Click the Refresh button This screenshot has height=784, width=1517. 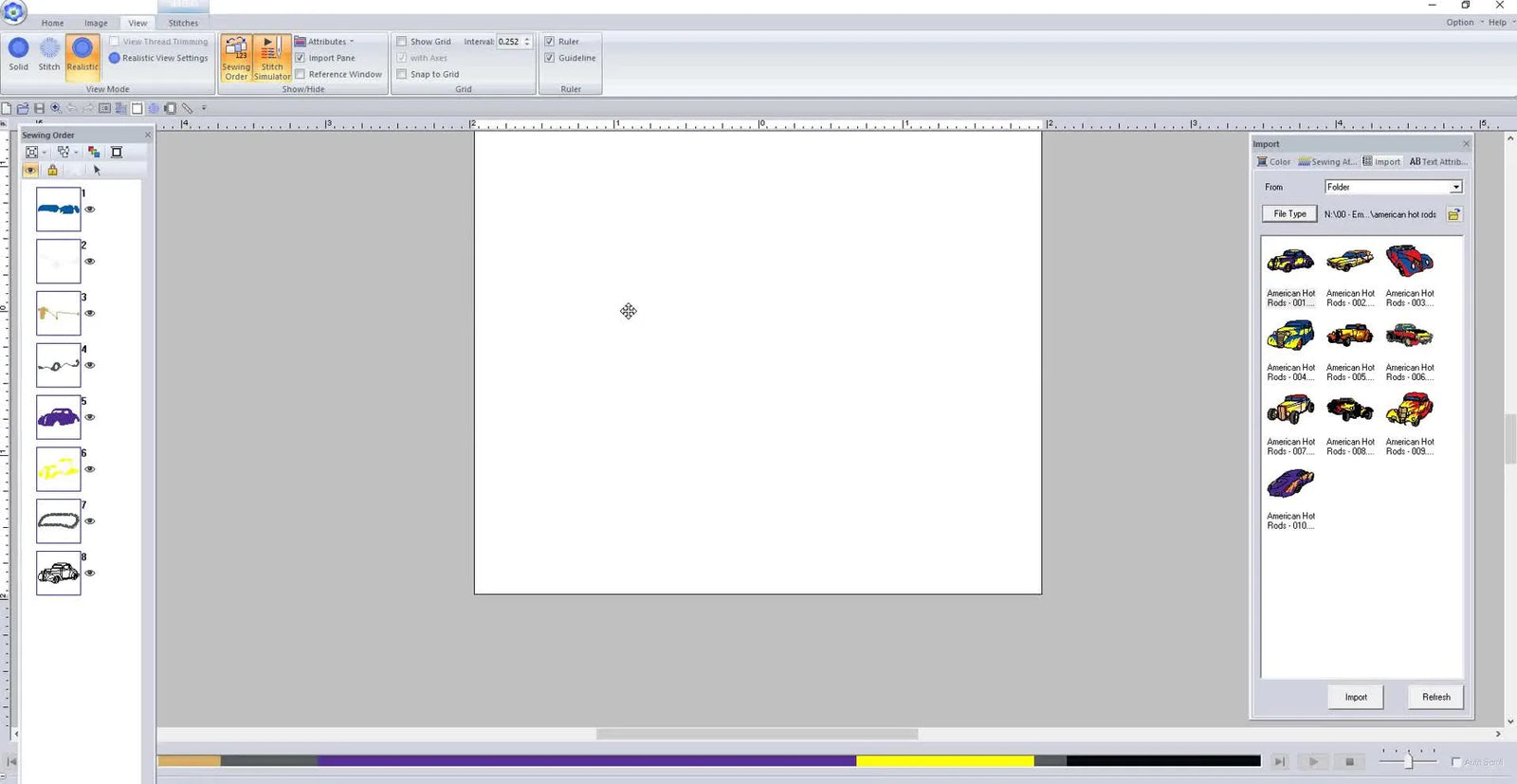pos(1436,697)
